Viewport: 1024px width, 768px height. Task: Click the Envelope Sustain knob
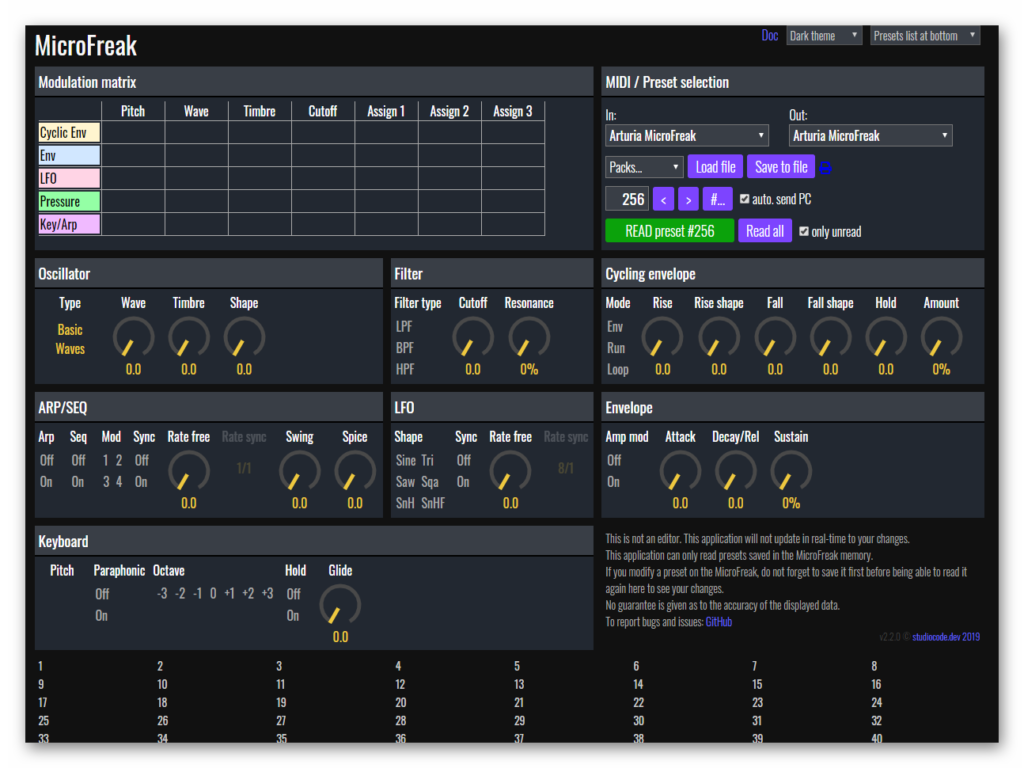[791, 472]
